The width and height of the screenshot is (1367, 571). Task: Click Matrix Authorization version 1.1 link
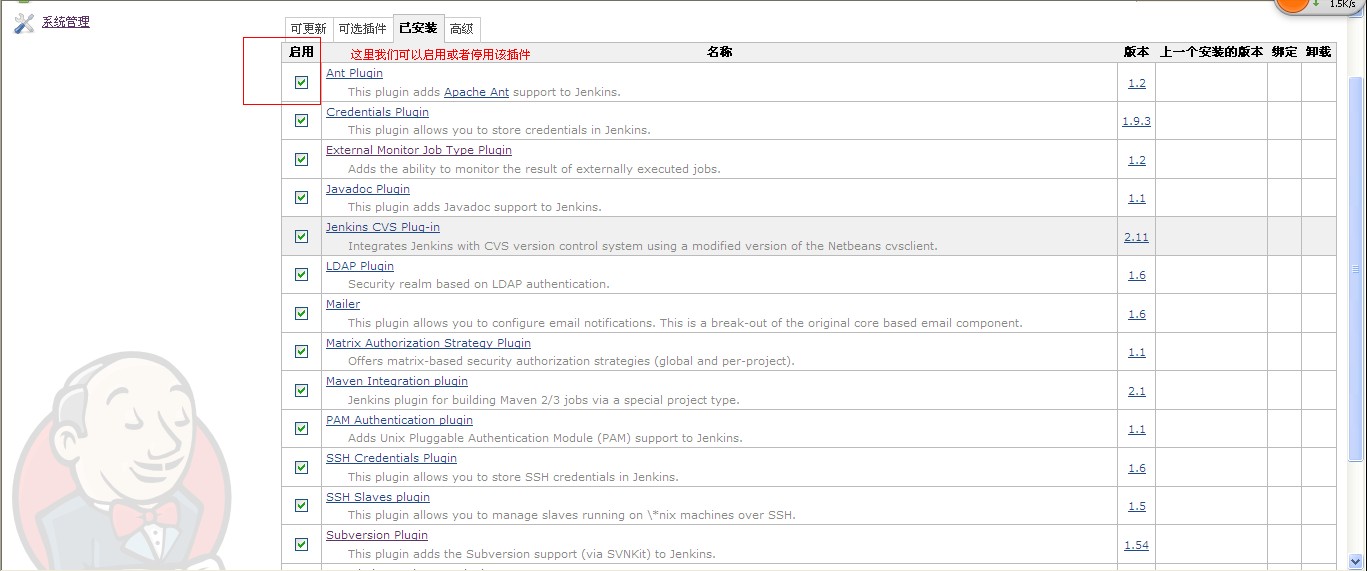[x=1137, y=352]
